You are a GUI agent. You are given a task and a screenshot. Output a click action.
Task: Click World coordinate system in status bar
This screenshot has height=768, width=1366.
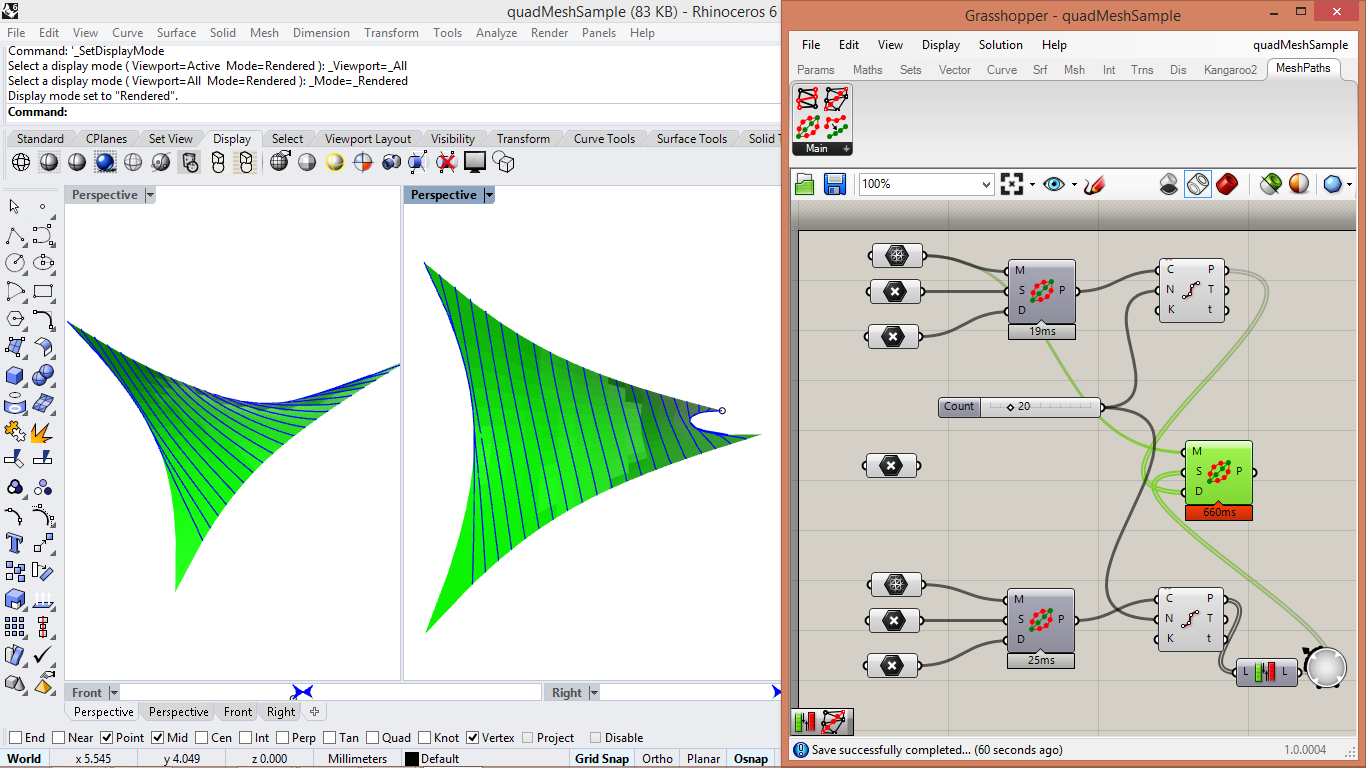click(24, 759)
